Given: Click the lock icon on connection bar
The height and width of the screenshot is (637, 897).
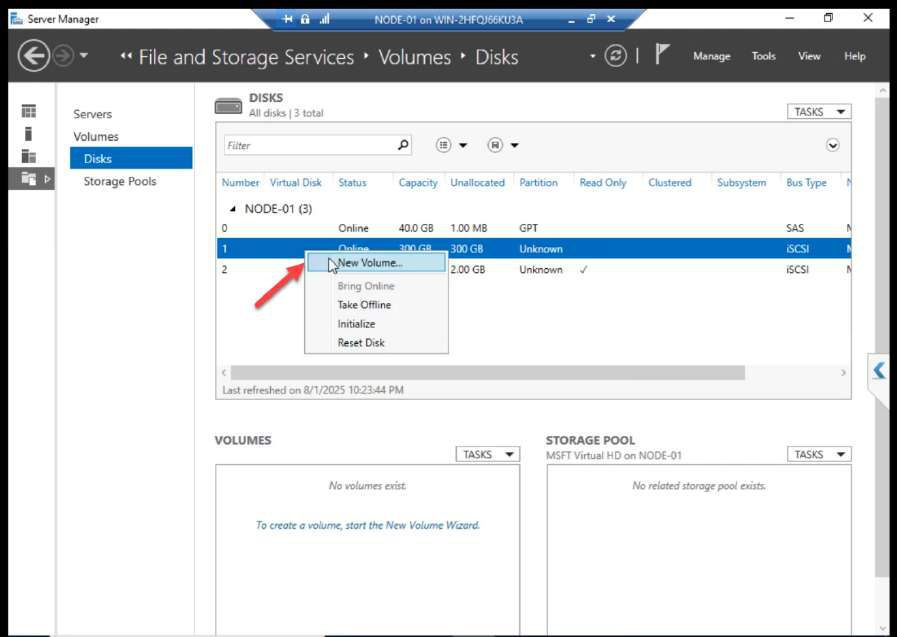Looking at the screenshot, I should 305,19.
